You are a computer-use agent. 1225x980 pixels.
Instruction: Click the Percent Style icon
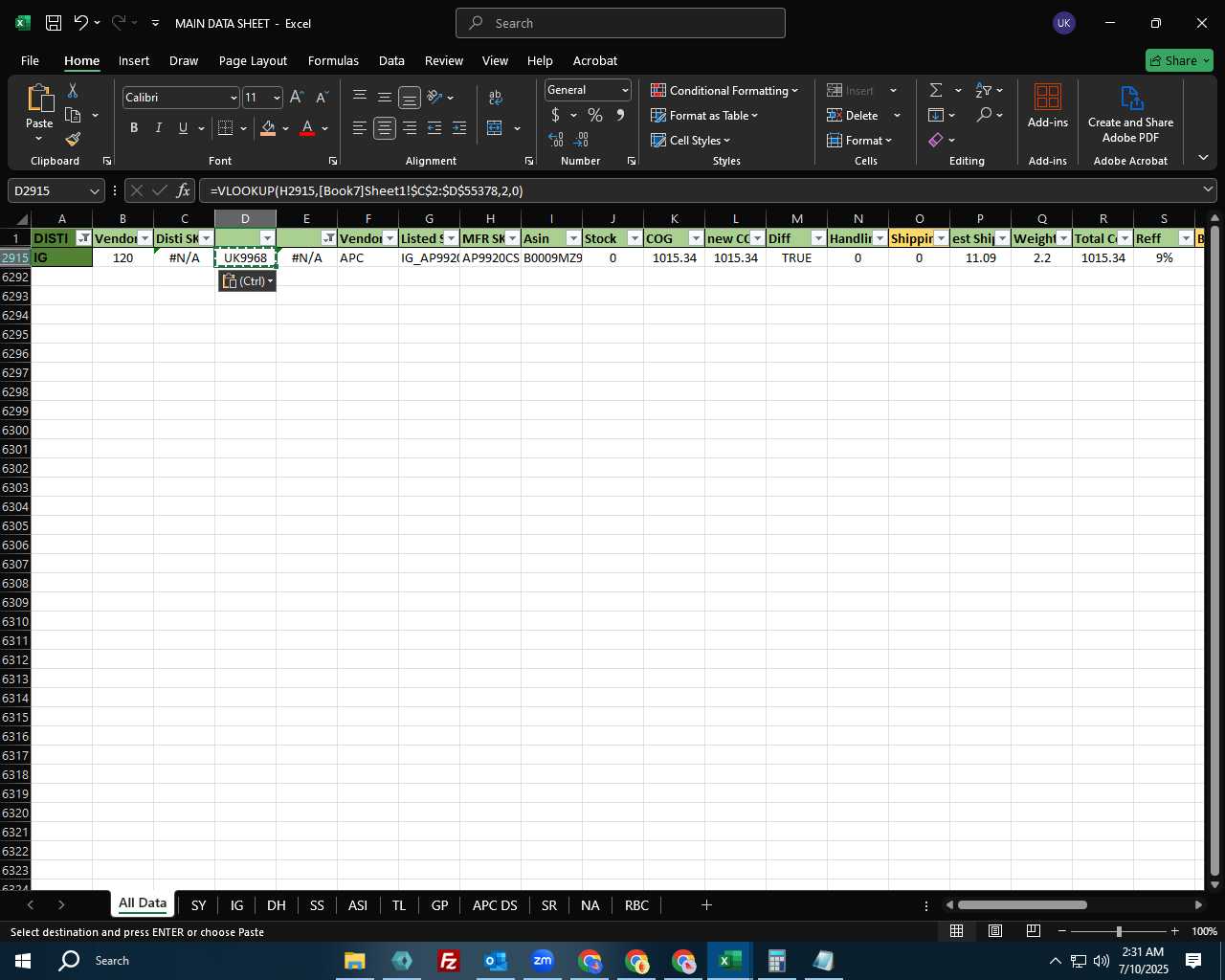pyautogui.click(x=595, y=115)
